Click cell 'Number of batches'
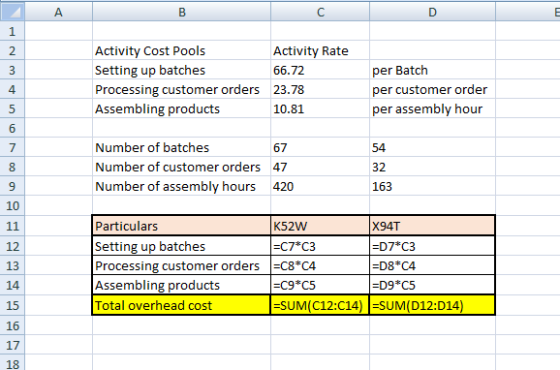 tap(181, 147)
